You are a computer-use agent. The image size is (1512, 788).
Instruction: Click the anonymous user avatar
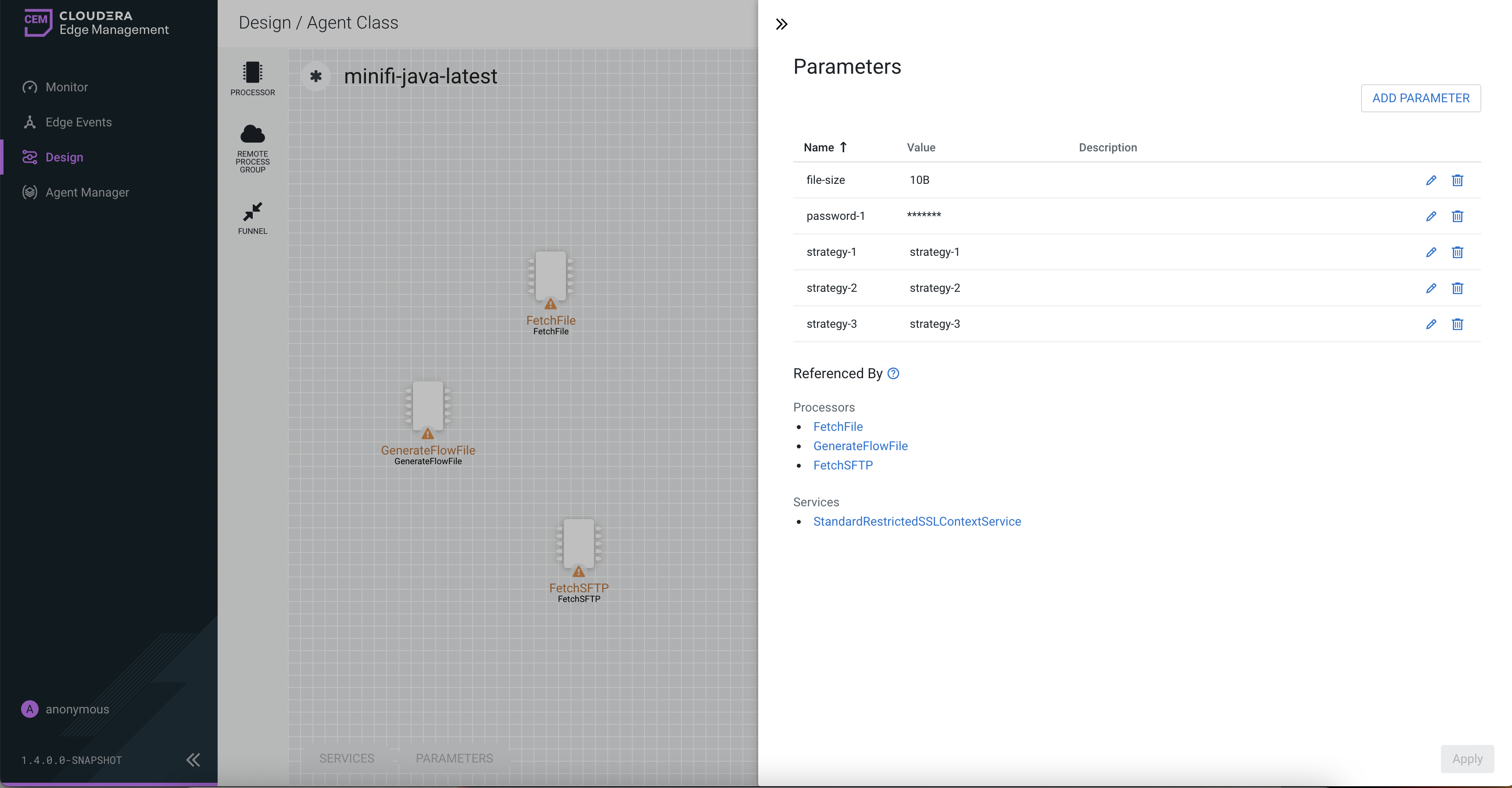[x=29, y=709]
